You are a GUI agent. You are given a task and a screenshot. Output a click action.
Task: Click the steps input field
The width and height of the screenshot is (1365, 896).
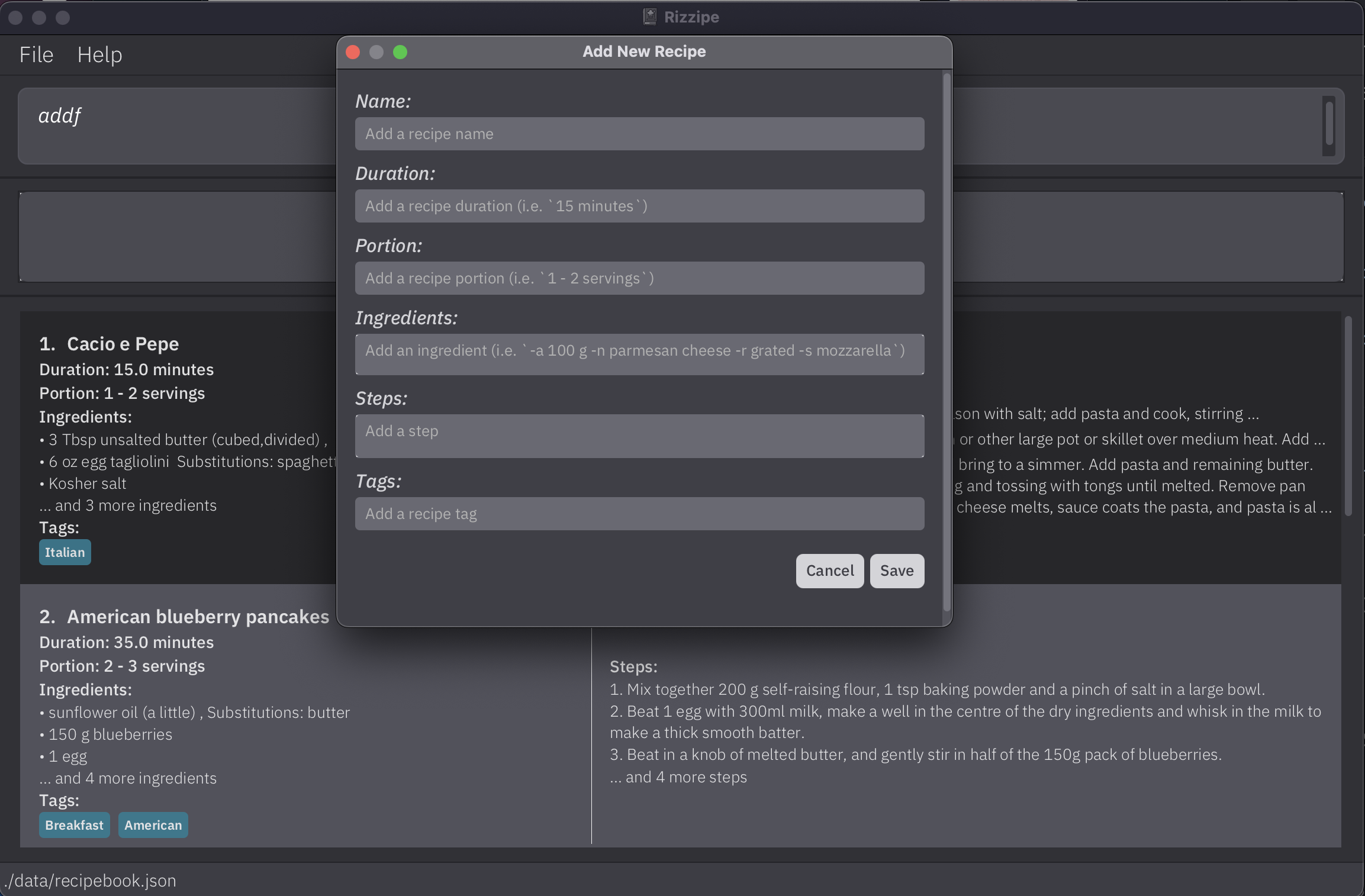(x=640, y=432)
